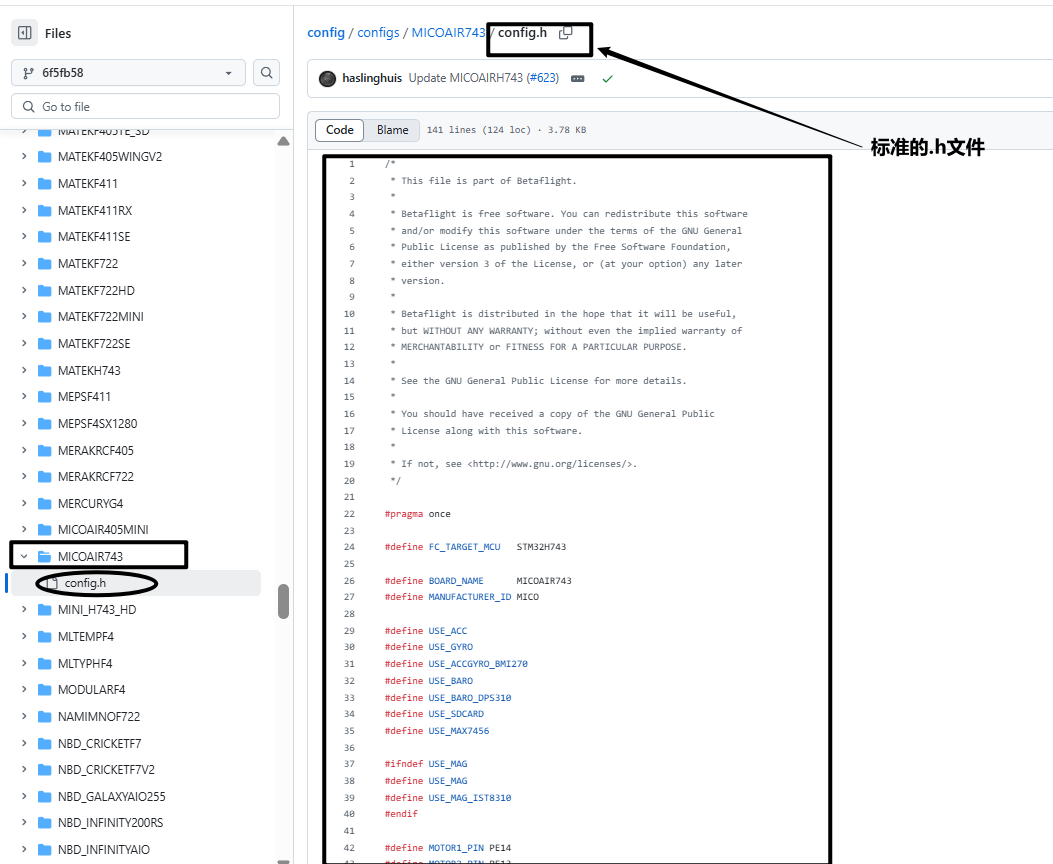
Task: Select config.h in the file tree
Action: 85,583
